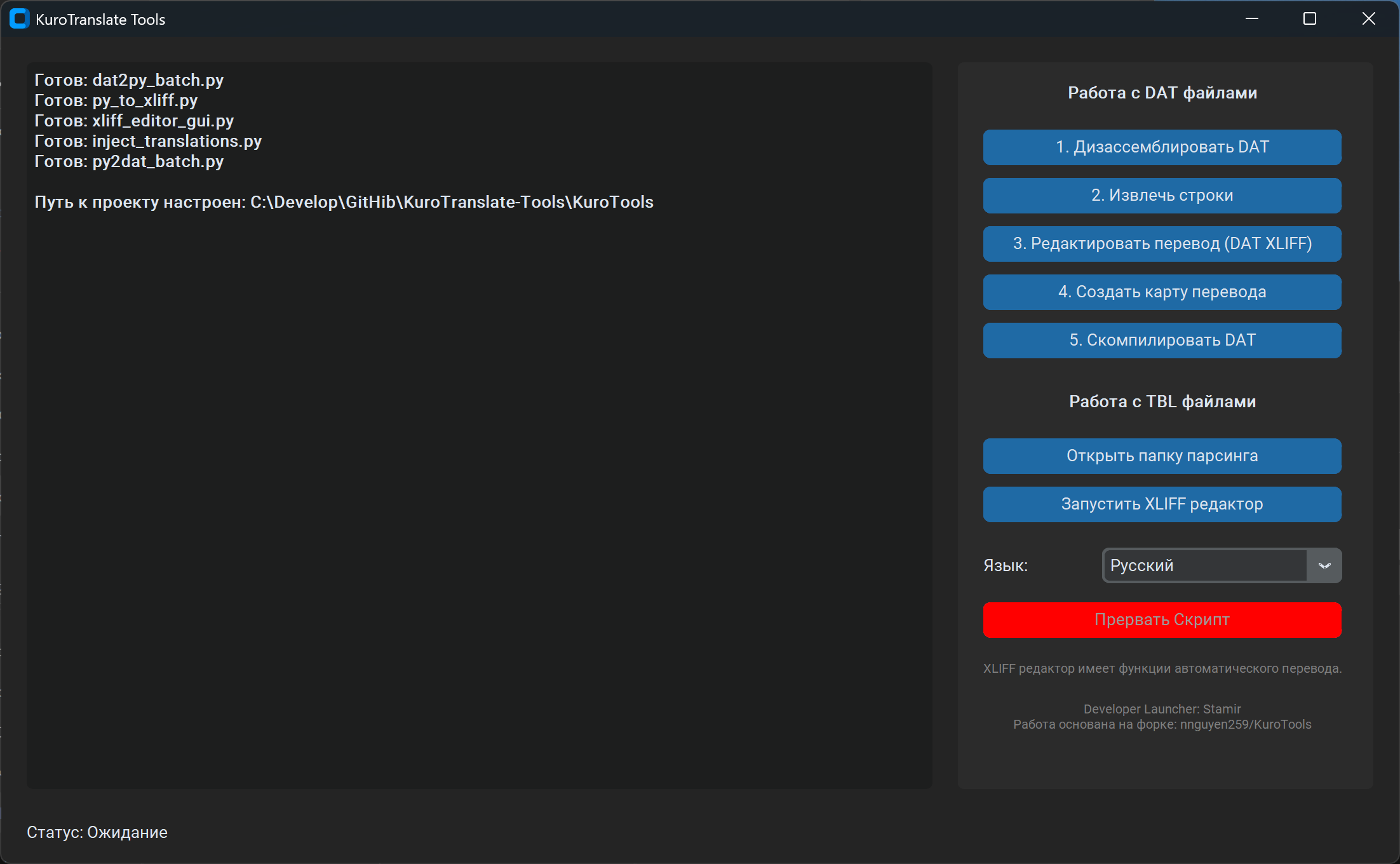This screenshot has width=1400, height=864.
Task: Click the KuroTranslate Tools app icon
Action: coord(20,19)
